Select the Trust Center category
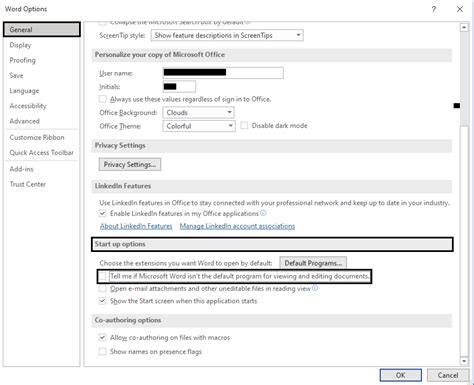 tap(28, 184)
